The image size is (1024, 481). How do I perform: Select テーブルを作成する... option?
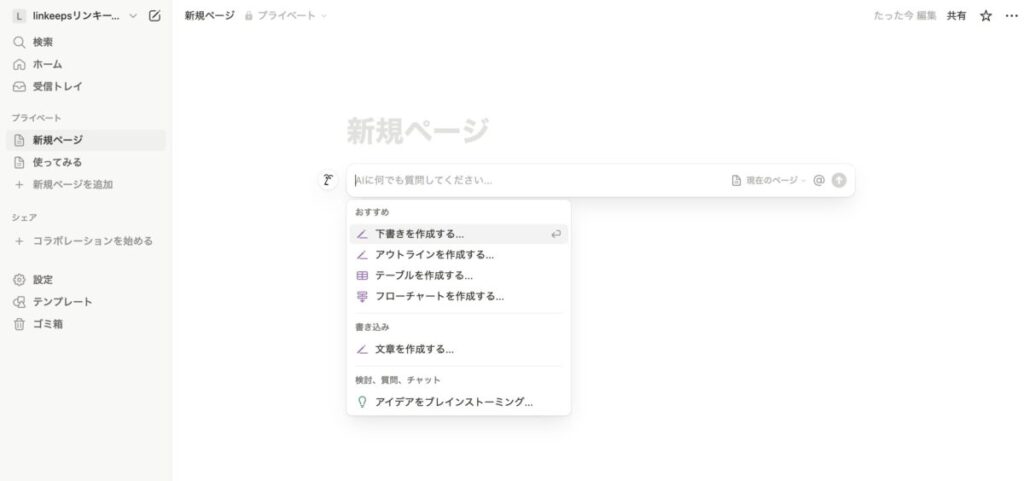point(458,276)
